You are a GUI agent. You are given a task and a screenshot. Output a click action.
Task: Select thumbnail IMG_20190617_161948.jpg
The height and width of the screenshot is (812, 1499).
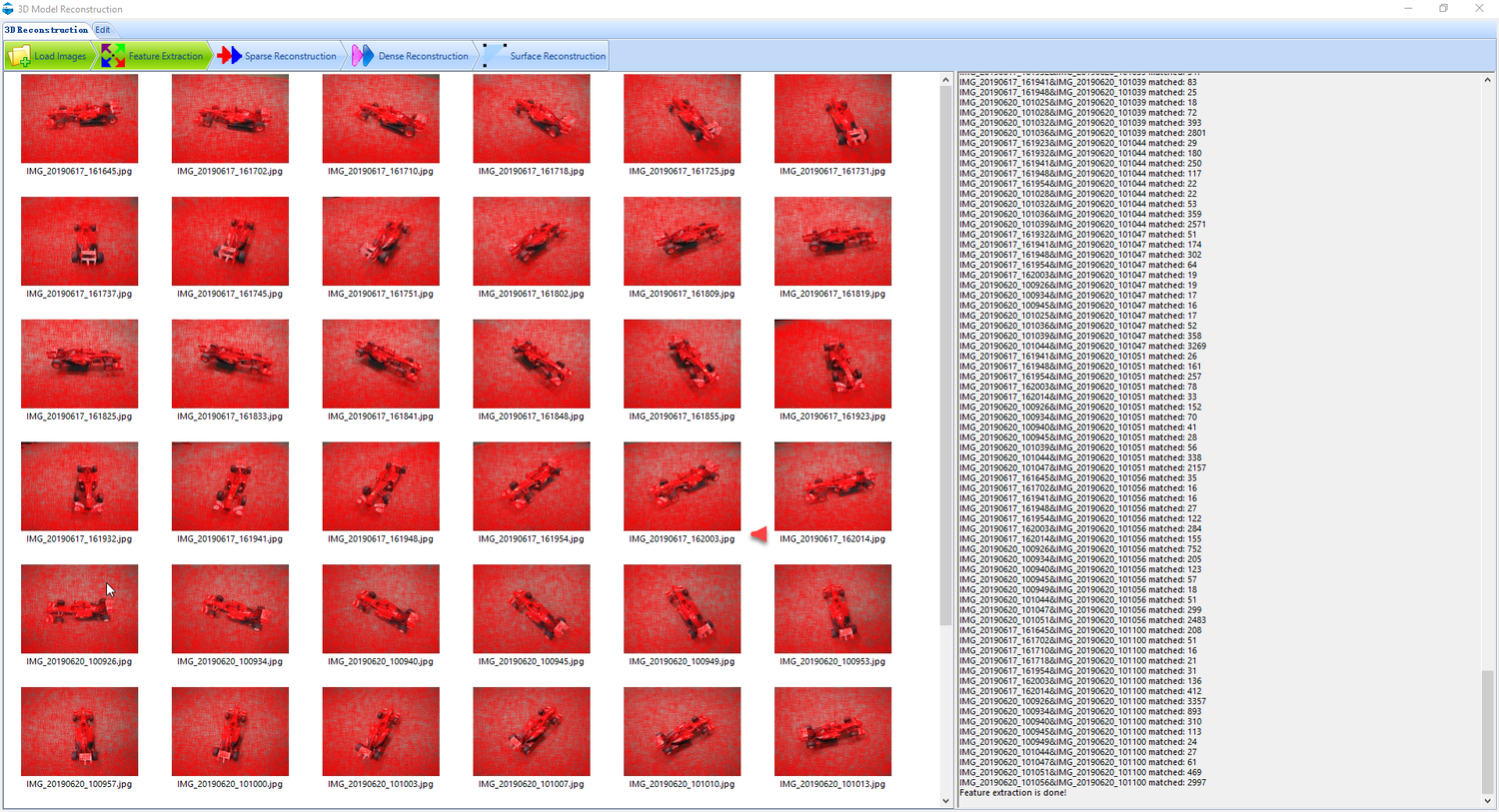click(x=381, y=486)
